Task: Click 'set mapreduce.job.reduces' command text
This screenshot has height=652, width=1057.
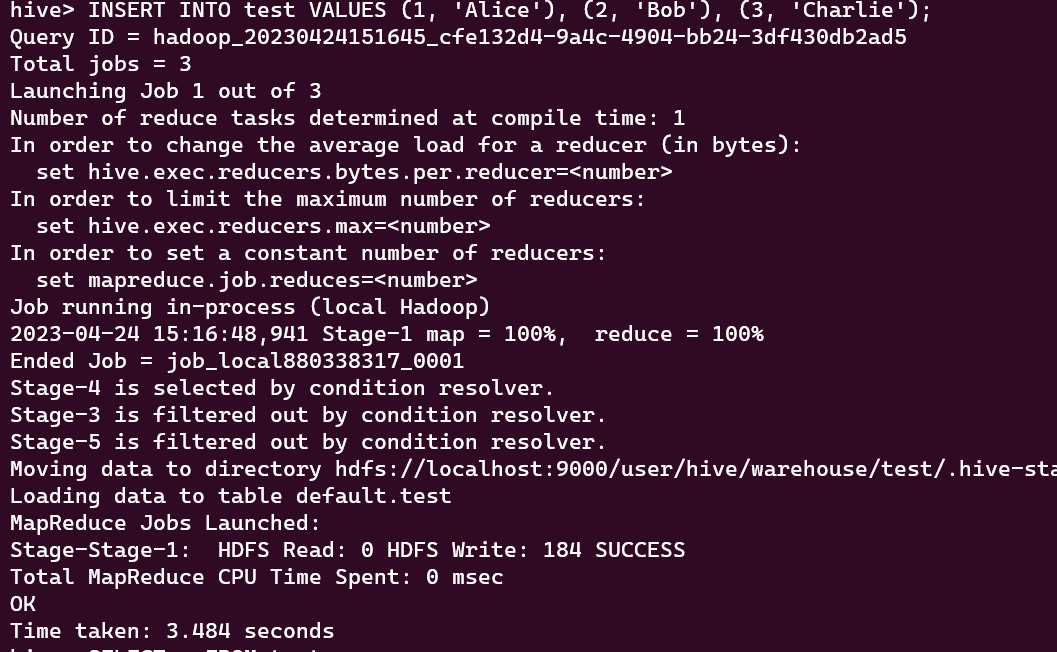Action: [x=256, y=281]
